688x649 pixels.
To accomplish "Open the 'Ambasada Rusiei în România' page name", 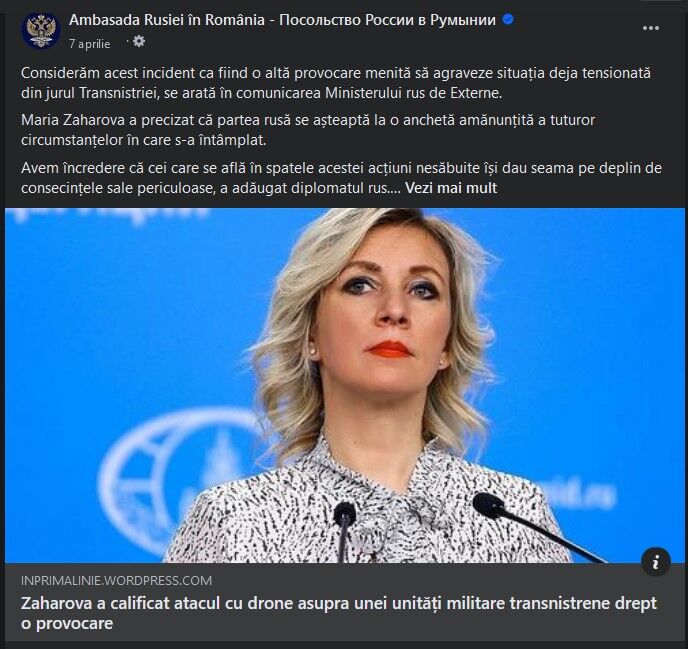I will coord(167,20).
